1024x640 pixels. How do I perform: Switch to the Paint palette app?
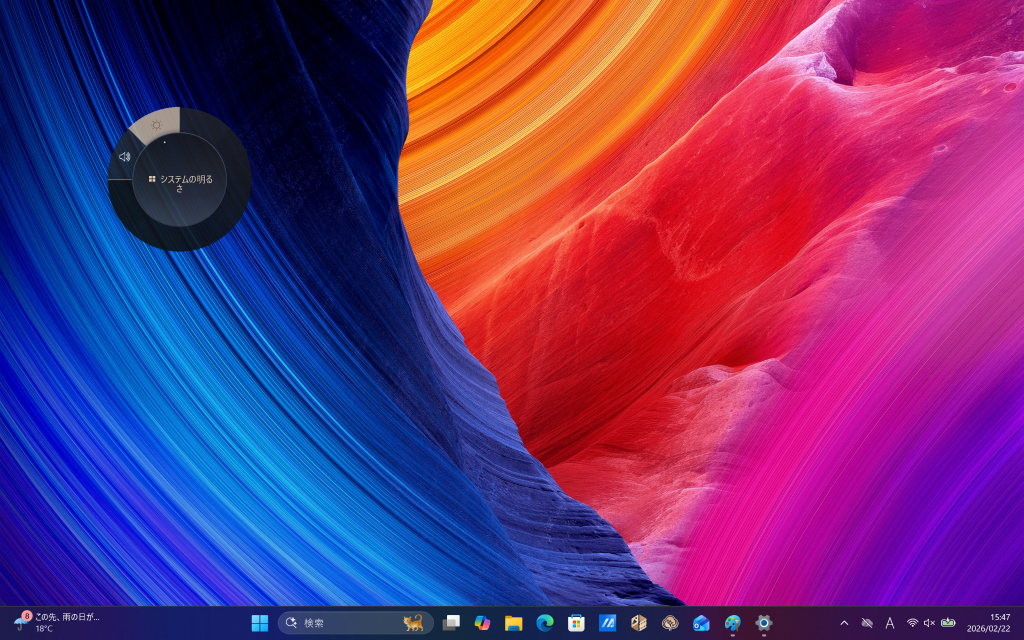[733, 623]
